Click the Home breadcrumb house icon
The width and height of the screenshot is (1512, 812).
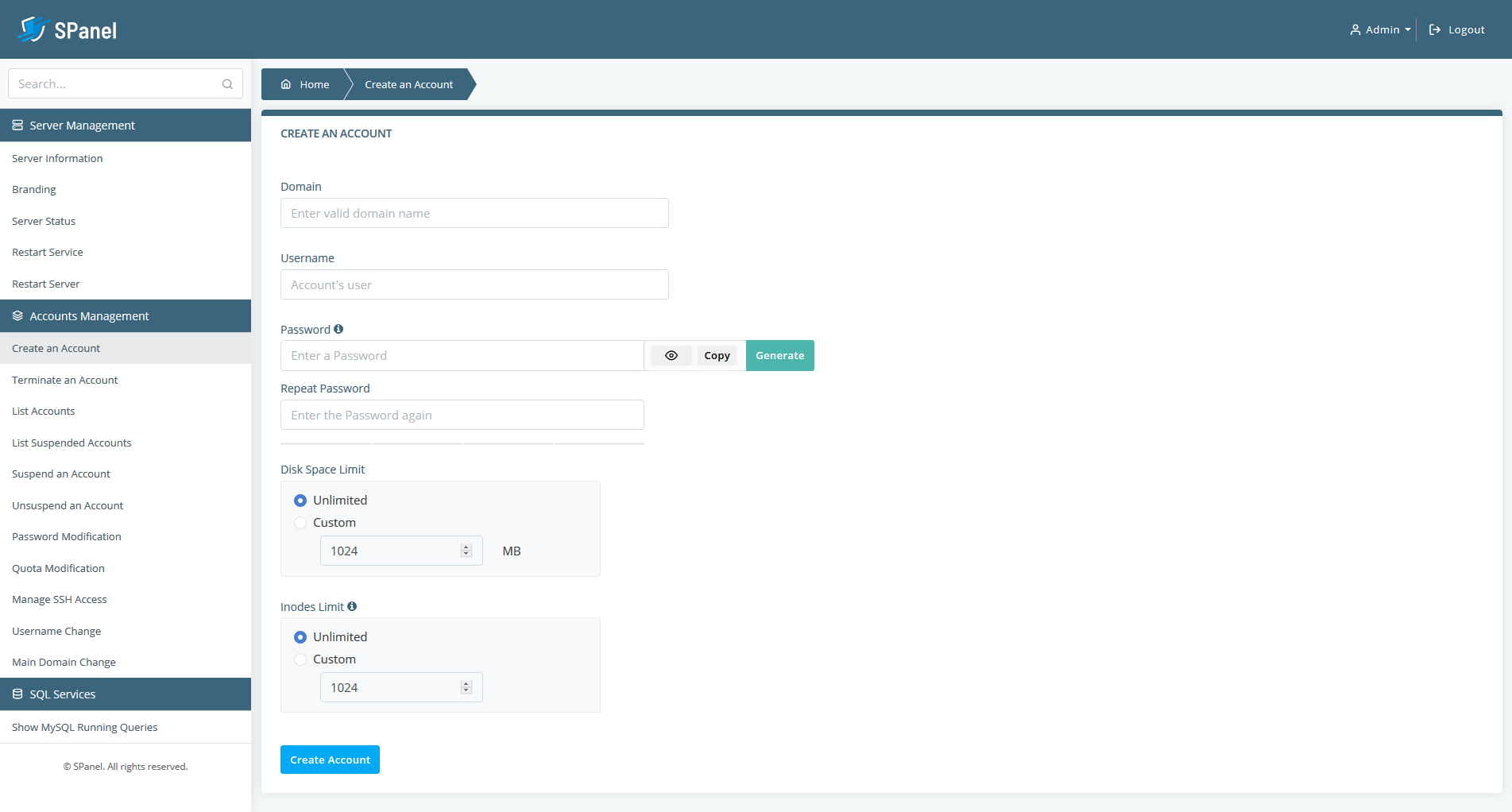tap(287, 84)
